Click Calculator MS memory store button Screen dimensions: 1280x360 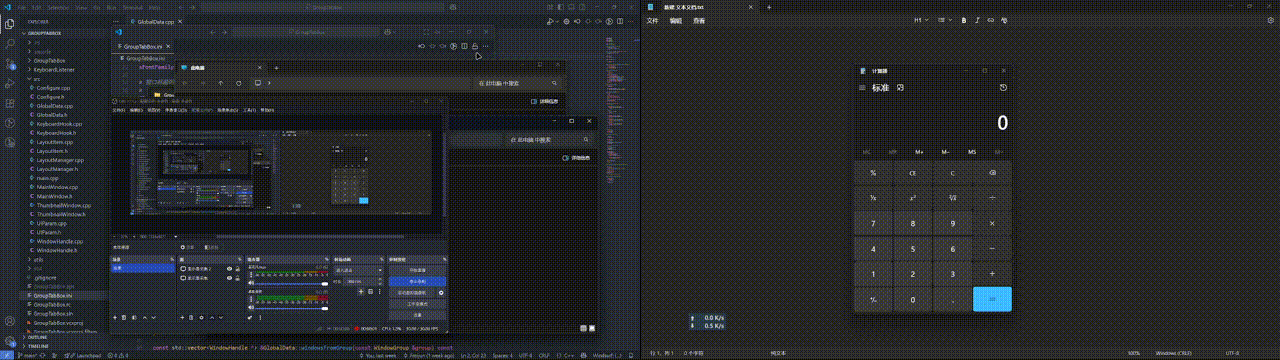point(972,152)
